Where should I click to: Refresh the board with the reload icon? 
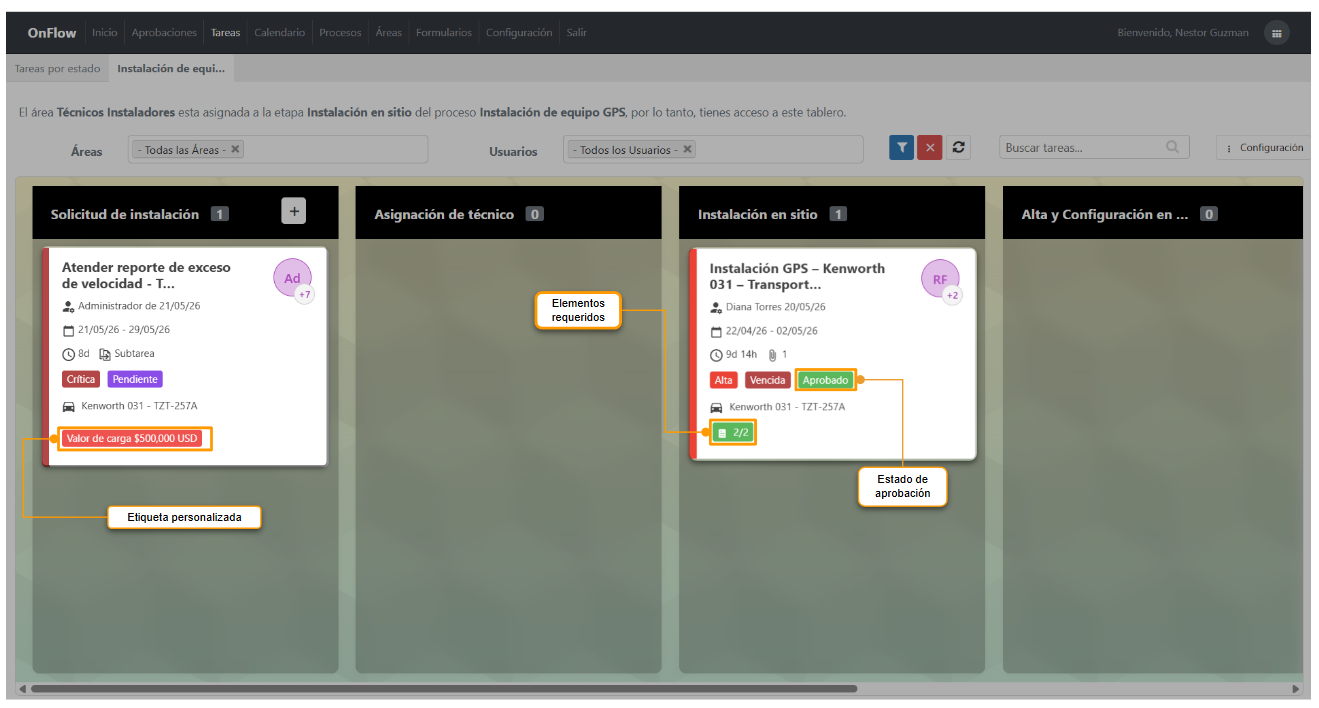(958, 148)
